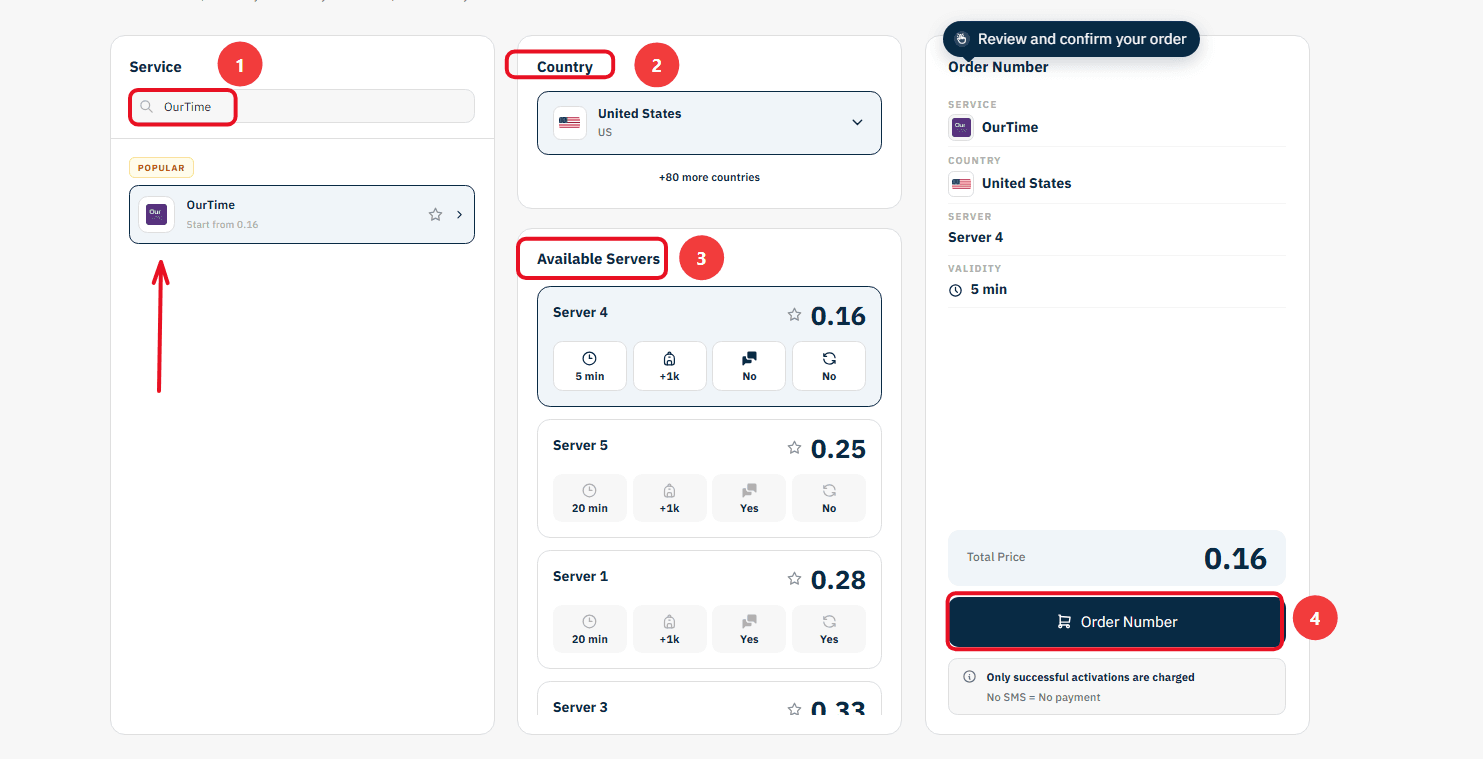This screenshot has height=759, width=1483.
Task: Click the clock icon beside Validity 5 min
Action: pos(956,290)
